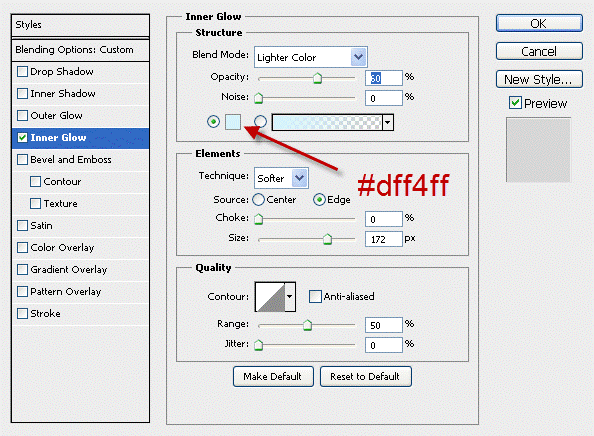Viewport: 594px width, 436px height.
Task: Open the Blend Mode dropdown
Action: [311, 57]
